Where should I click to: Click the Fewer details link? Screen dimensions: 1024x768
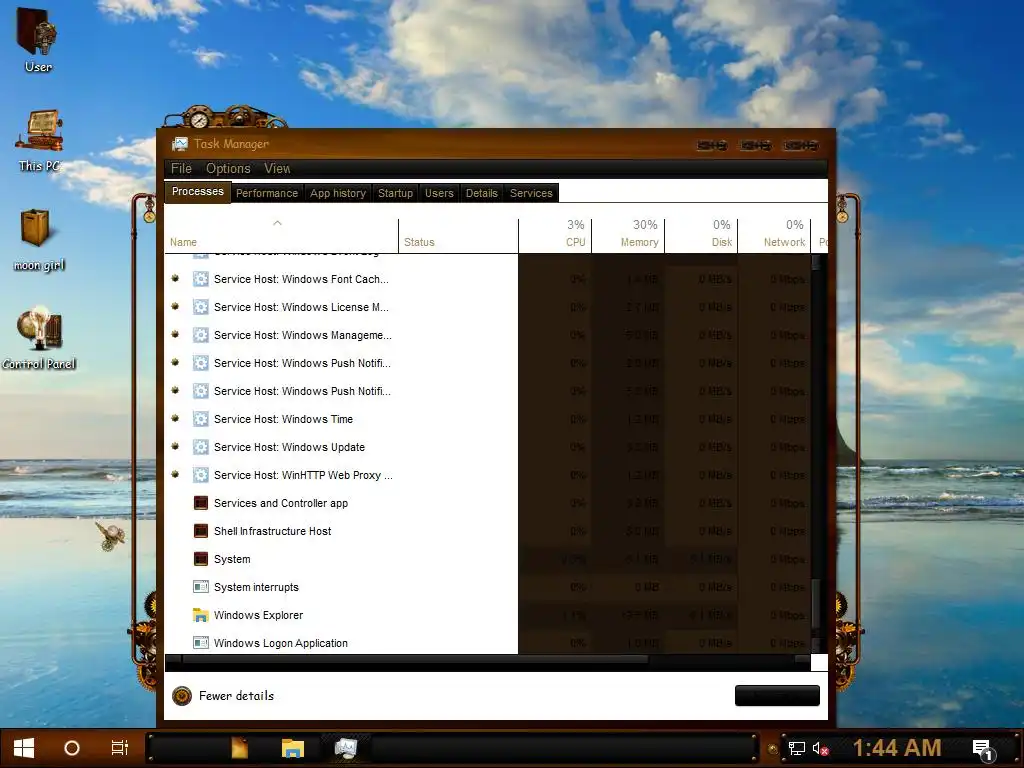(x=236, y=696)
